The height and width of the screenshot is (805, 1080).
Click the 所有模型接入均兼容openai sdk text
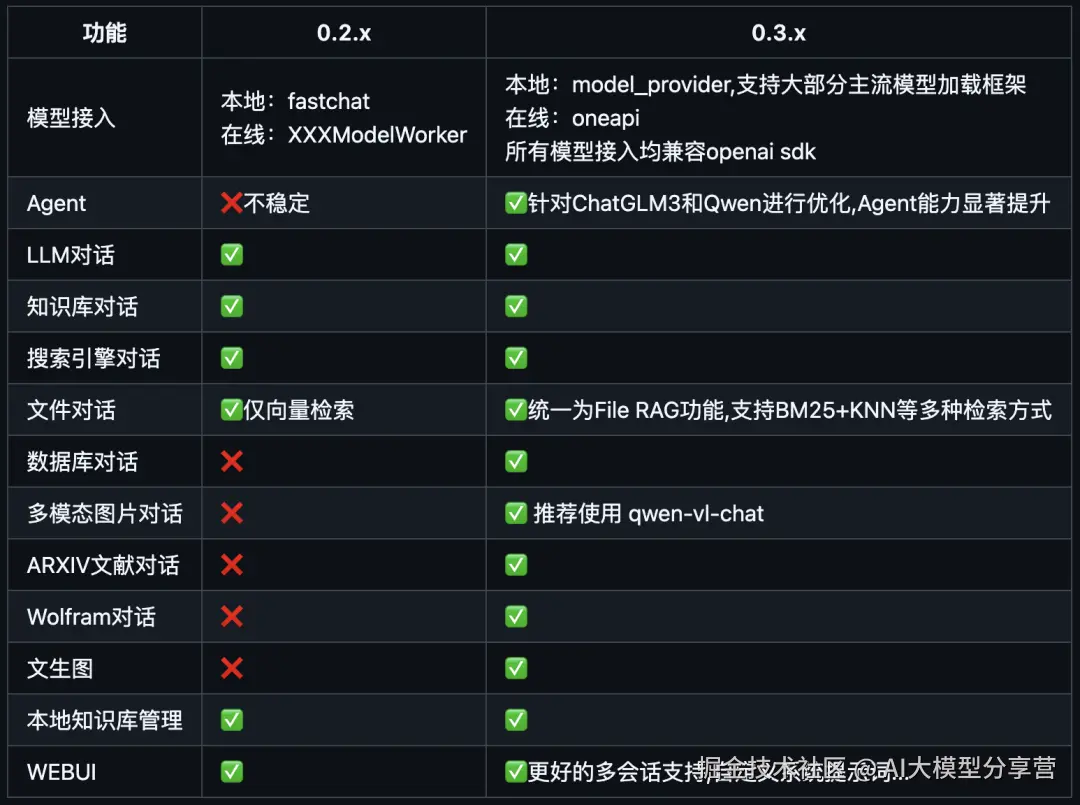pos(661,151)
